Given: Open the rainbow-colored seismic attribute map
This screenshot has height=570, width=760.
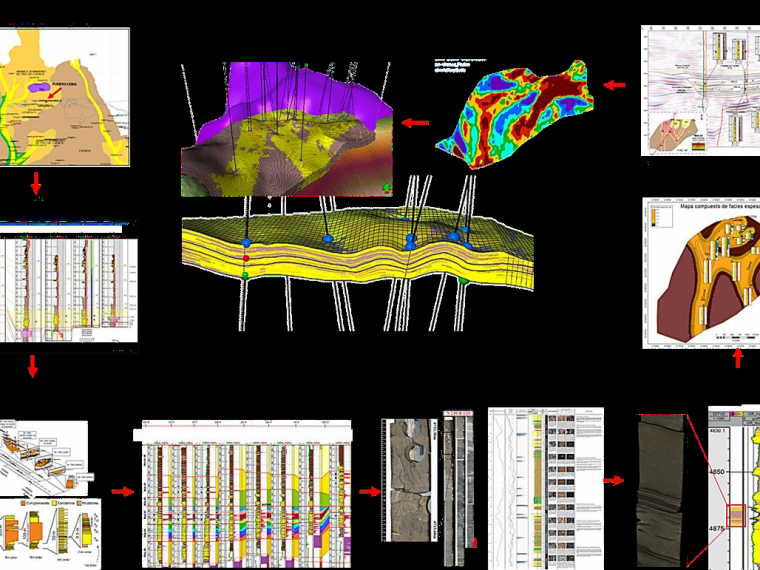Looking at the screenshot, I should tap(515, 114).
